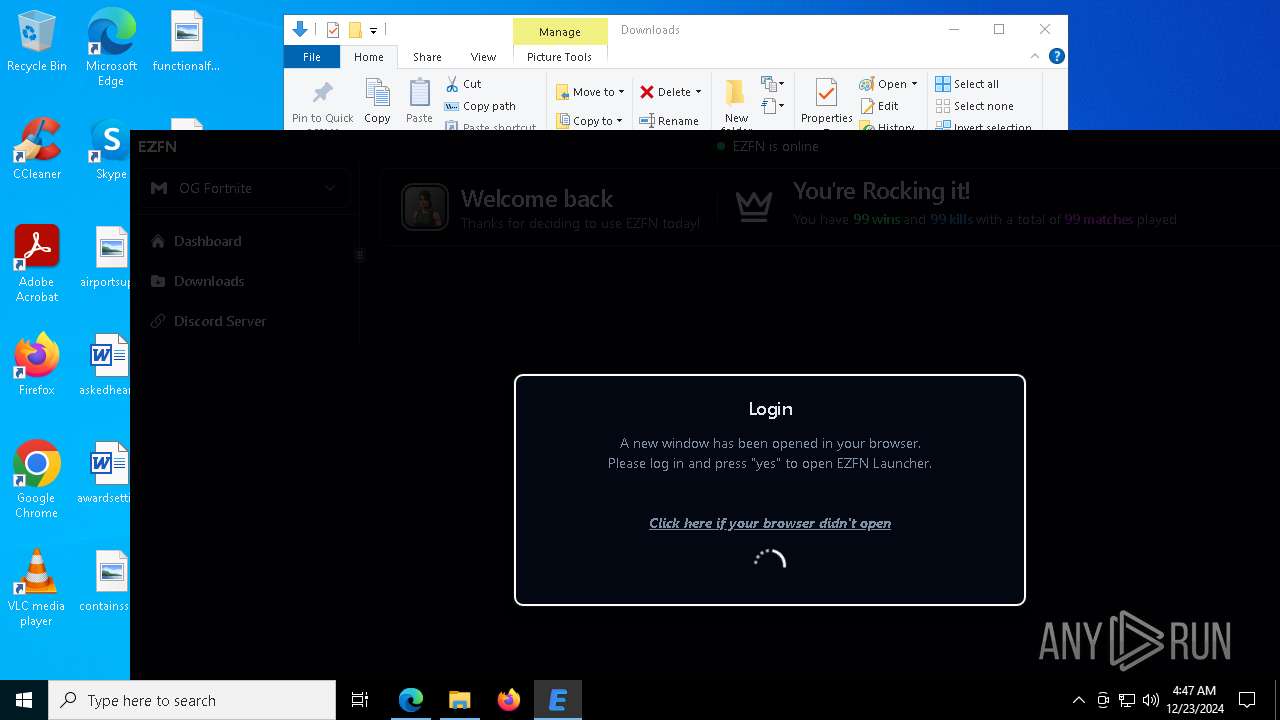Open Google Chrome desktop shortcut
The image size is (1280, 720).
(37, 479)
